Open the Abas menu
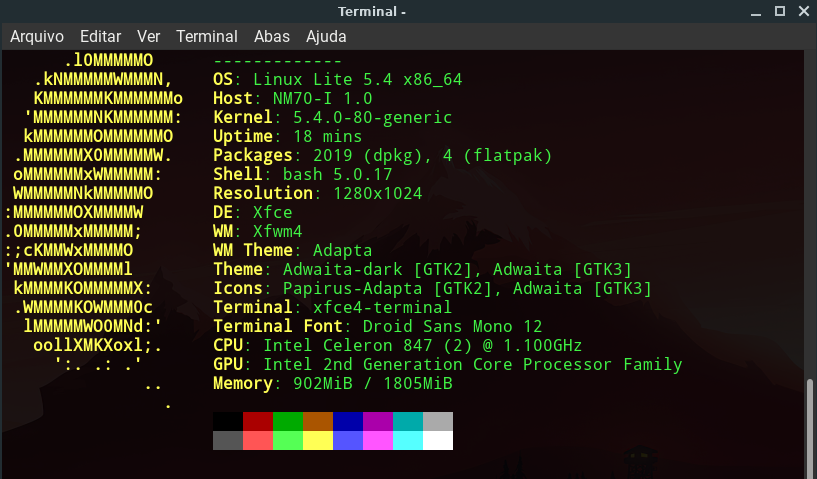 [271, 36]
